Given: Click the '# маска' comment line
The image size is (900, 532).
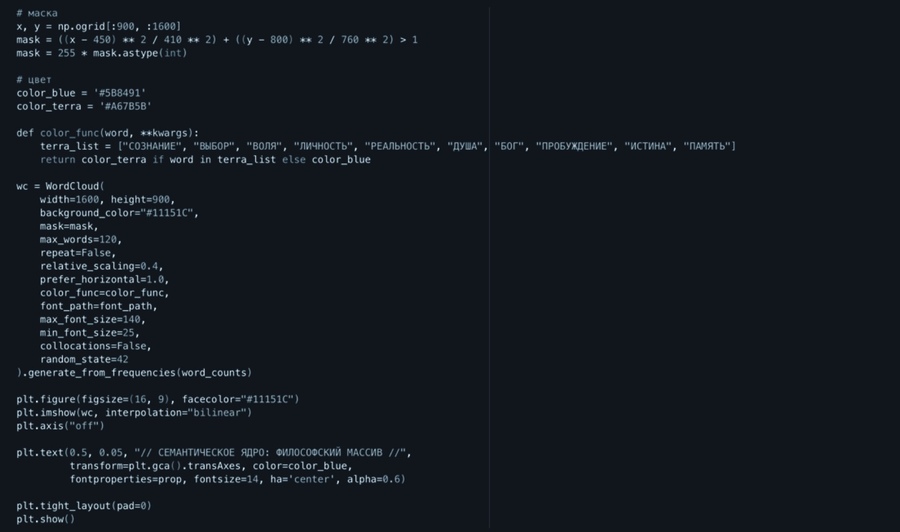Looking at the screenshot, I should pos(37,12).
